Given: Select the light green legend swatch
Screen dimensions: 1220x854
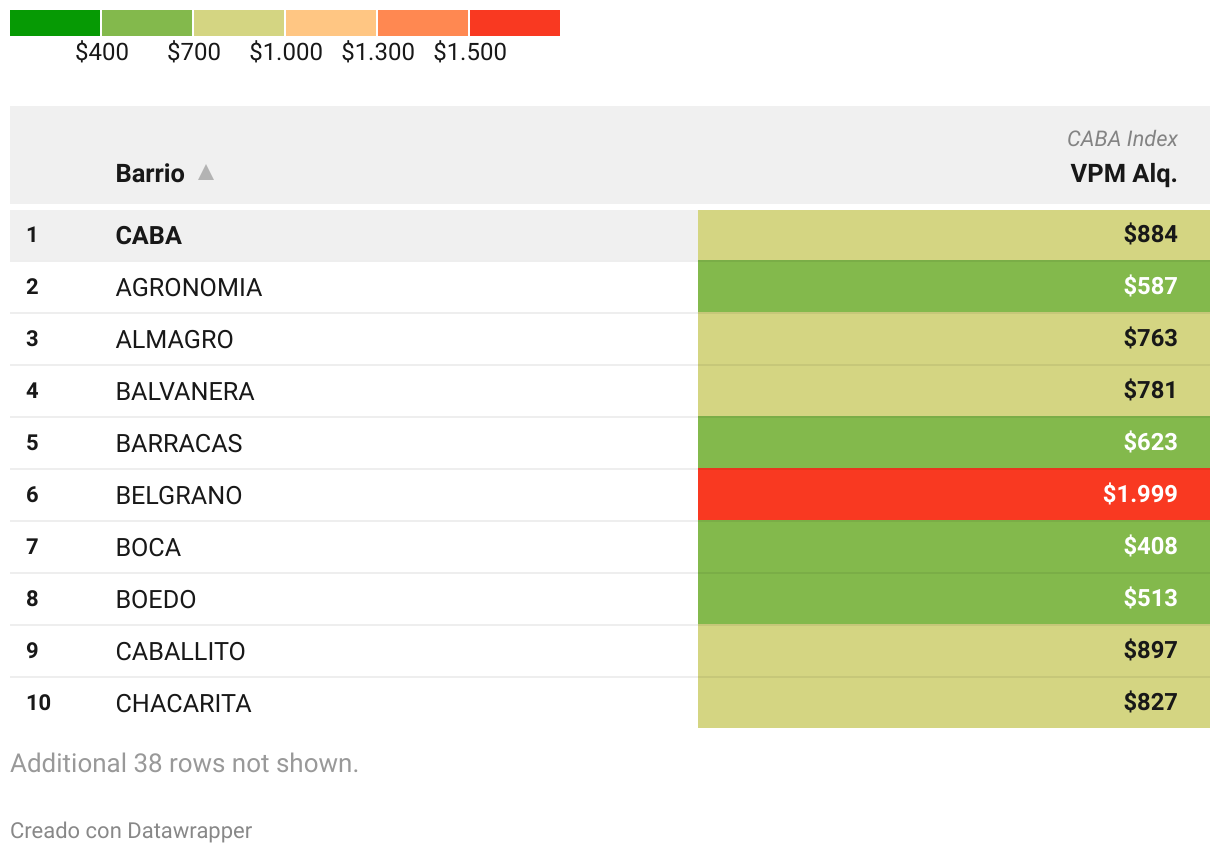Looking at the screenshot, I should [x=147, y=23].
